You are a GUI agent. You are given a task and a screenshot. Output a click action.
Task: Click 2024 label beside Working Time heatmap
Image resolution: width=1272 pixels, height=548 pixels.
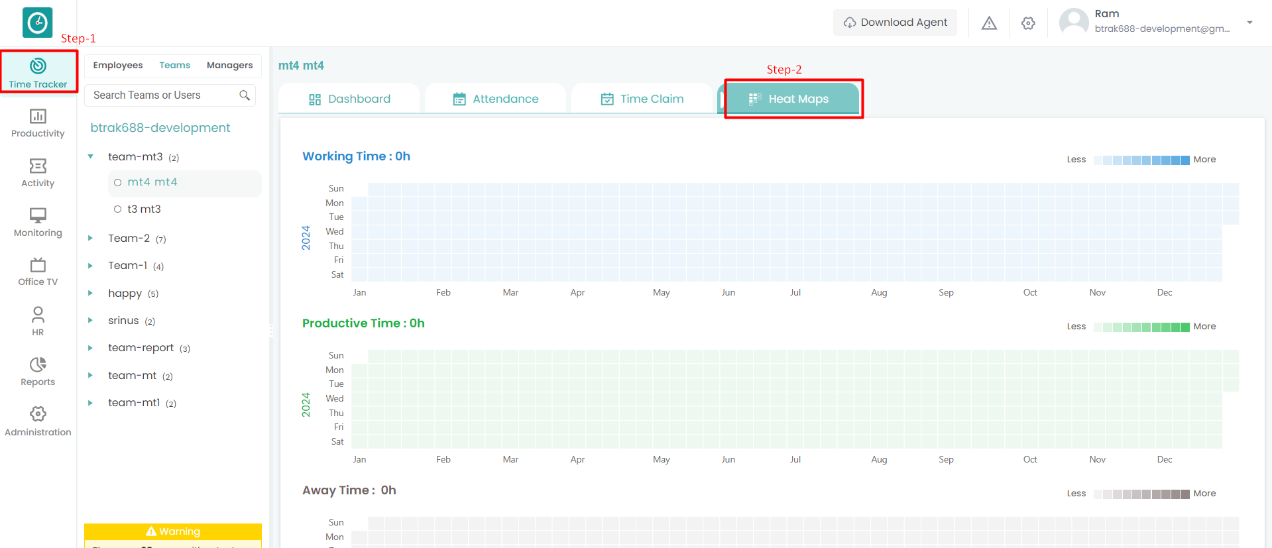[x=307, y=238]
